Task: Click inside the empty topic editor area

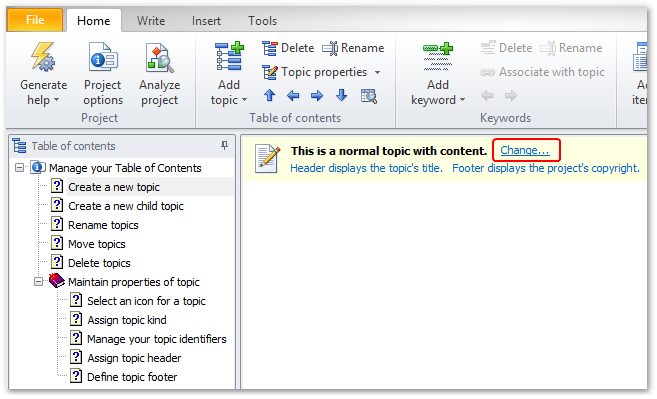Action: (444, 285)
